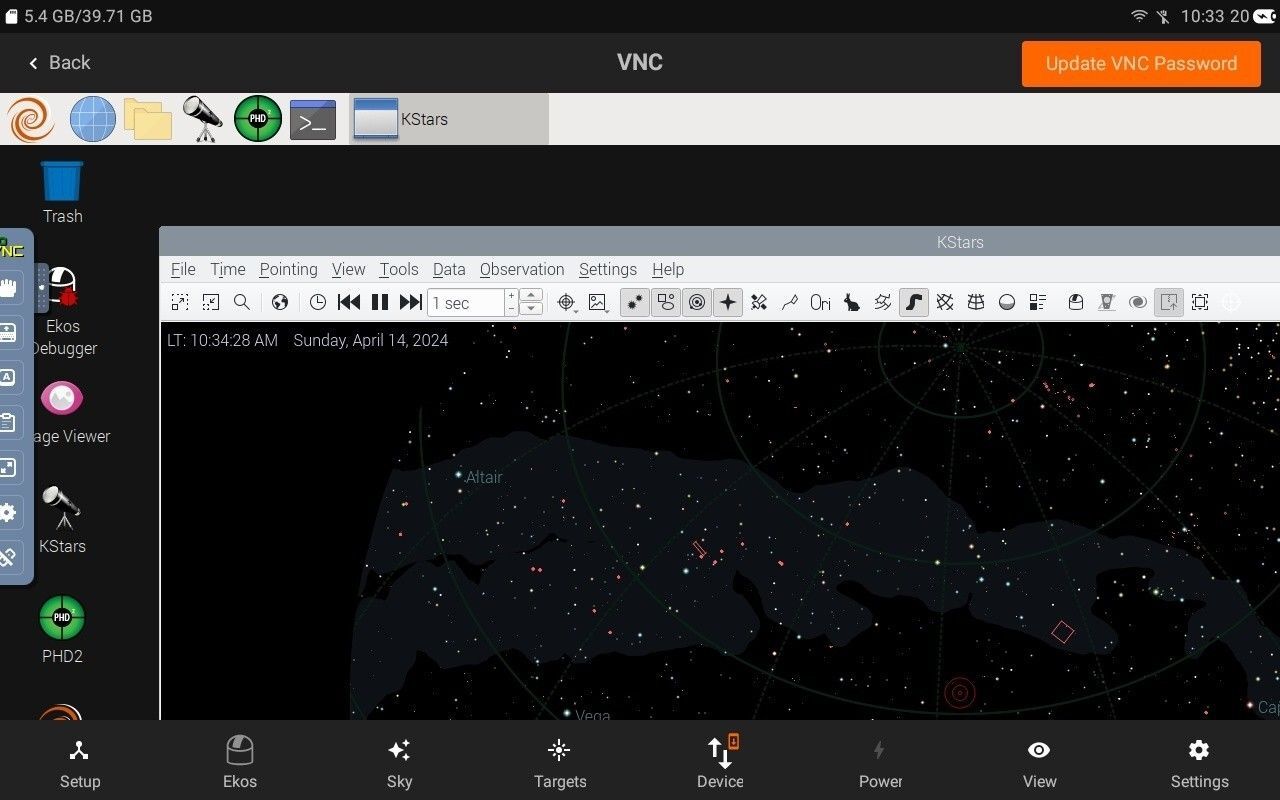
Task: Open the Trash desktop icon
Action: coord(62,193)
